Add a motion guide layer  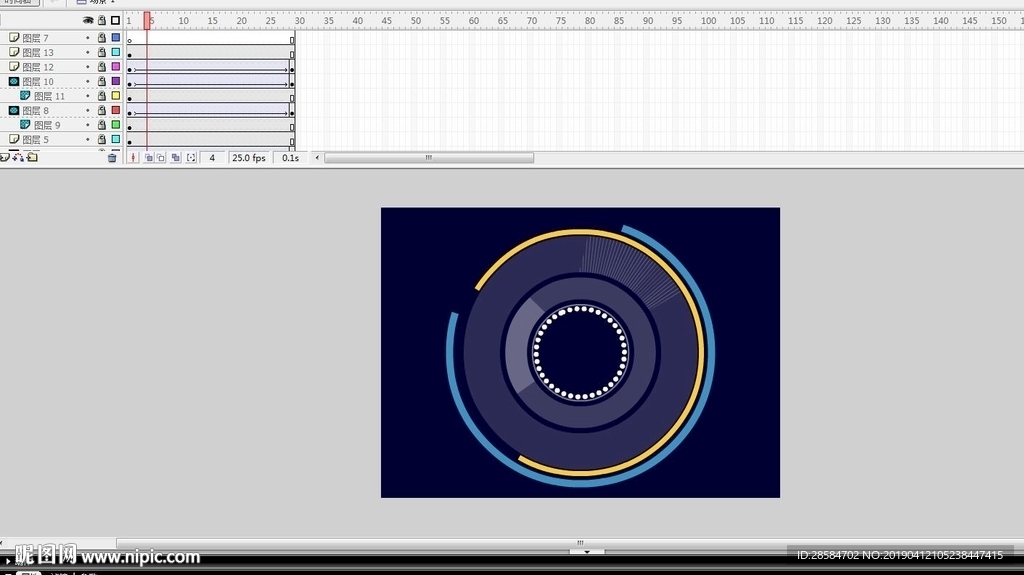pos(18,157)
